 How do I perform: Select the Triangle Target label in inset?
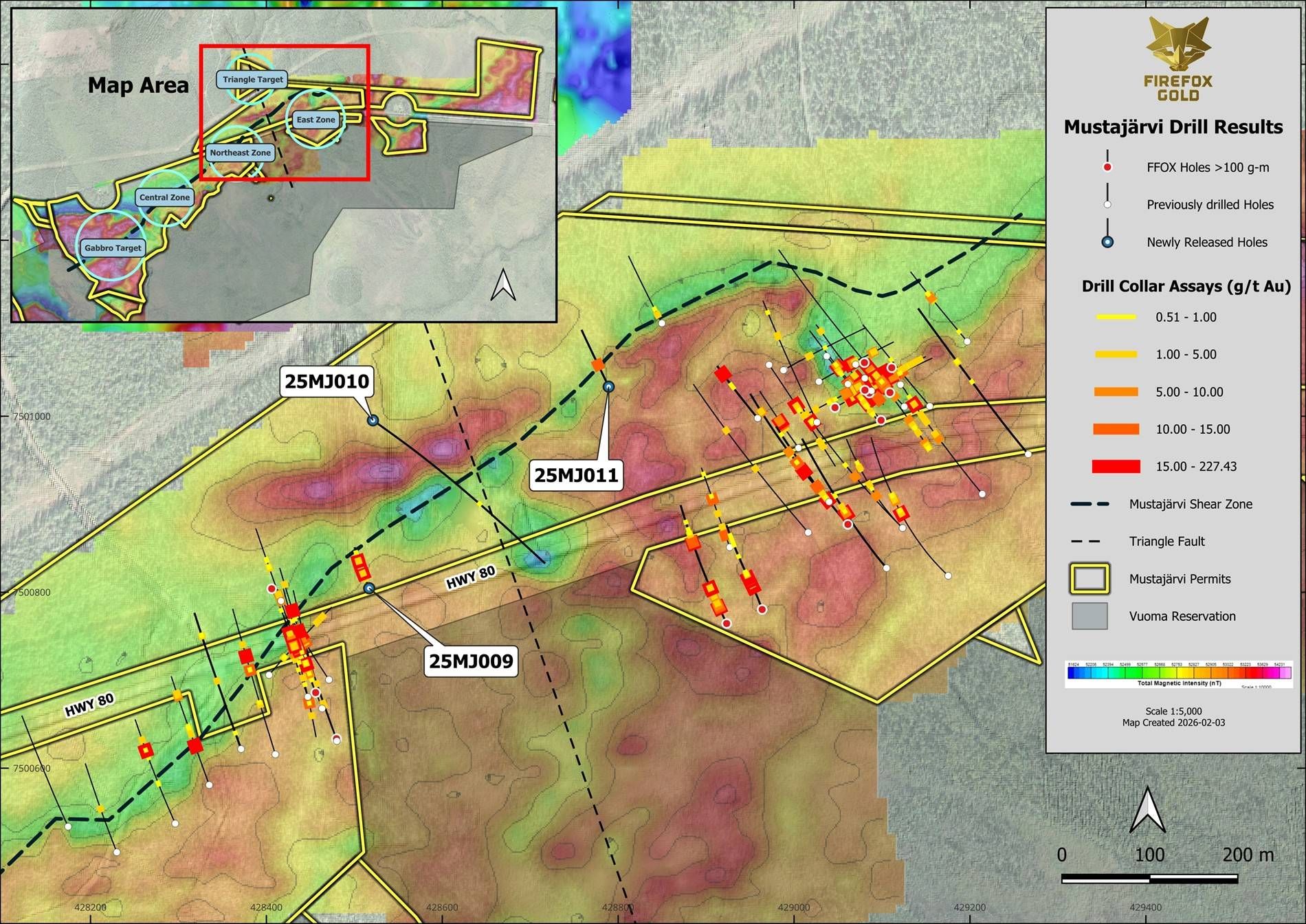252,80
